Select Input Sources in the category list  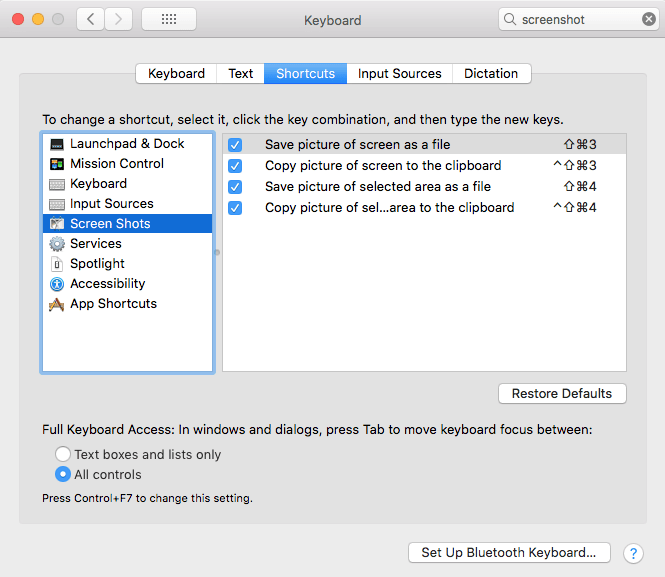point(127,203)
